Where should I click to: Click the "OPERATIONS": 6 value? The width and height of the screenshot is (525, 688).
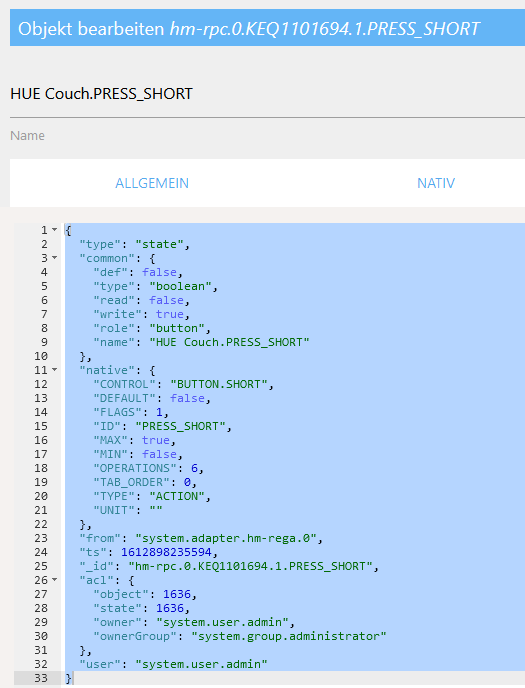[194, 468]
